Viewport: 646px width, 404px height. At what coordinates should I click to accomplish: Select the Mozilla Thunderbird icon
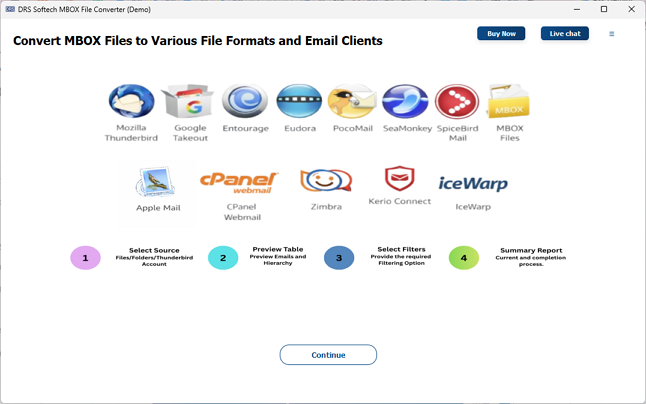click(x=131, y=101)
